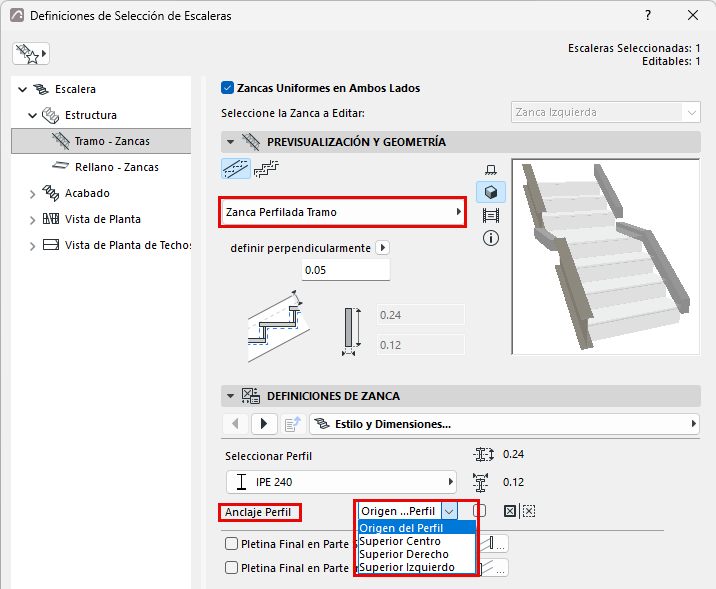Expand the Acabado tree node

click(x=32, y=194)
